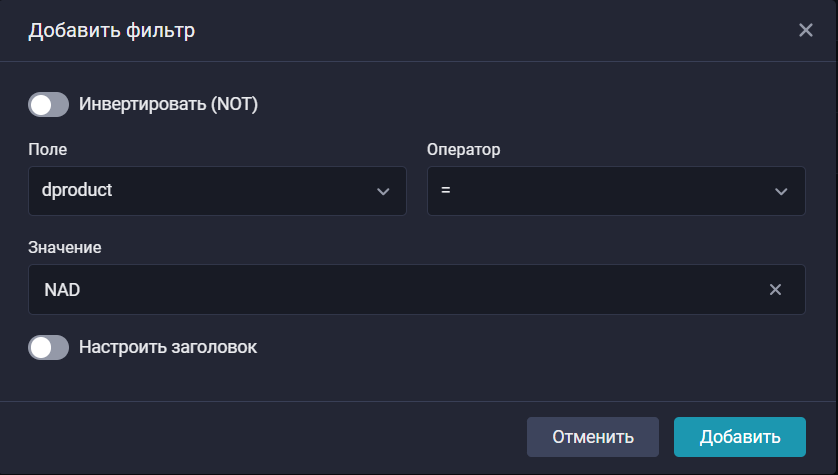Image resolution: width=838 pixels, height=475 pixels.
Task: Click the = sign in Оператор
Action: (446, 190)
